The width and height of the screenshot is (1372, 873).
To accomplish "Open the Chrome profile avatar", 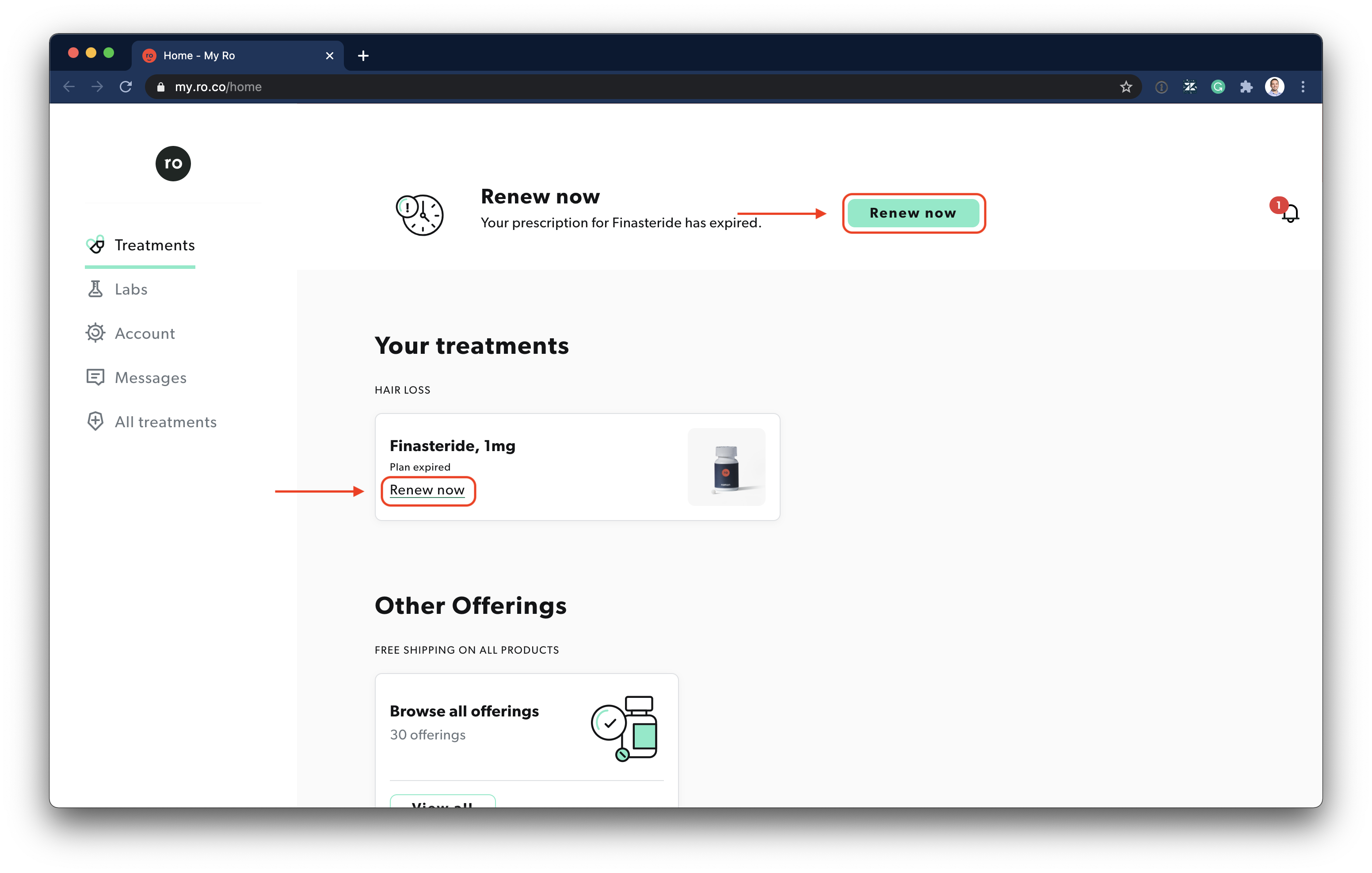I will point(1275,87).
